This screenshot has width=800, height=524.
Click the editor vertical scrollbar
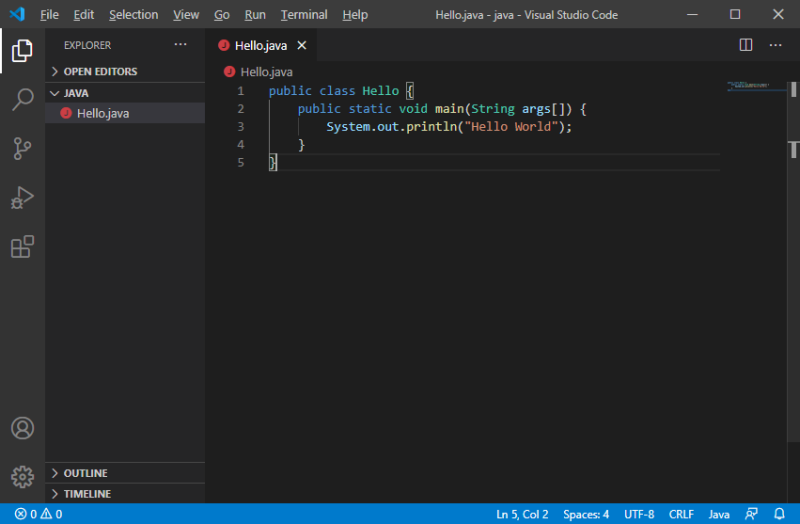pos(793,260)
